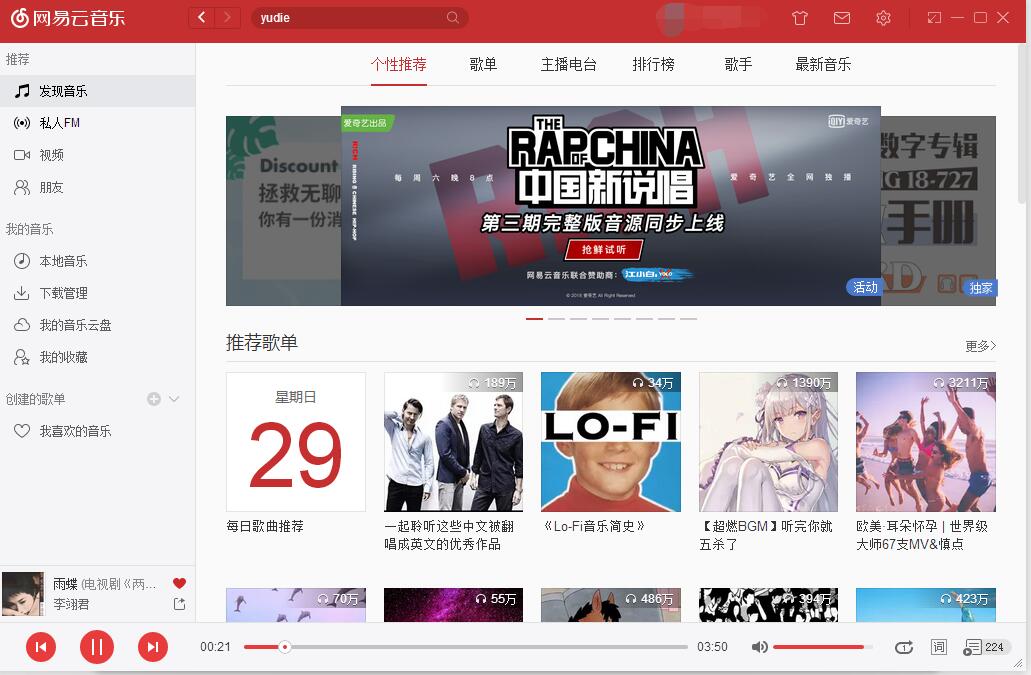Select 发现音乐 in the sidebar
Image resolution: width=1031 pixels, height=675 pixels.
(97, 91)
